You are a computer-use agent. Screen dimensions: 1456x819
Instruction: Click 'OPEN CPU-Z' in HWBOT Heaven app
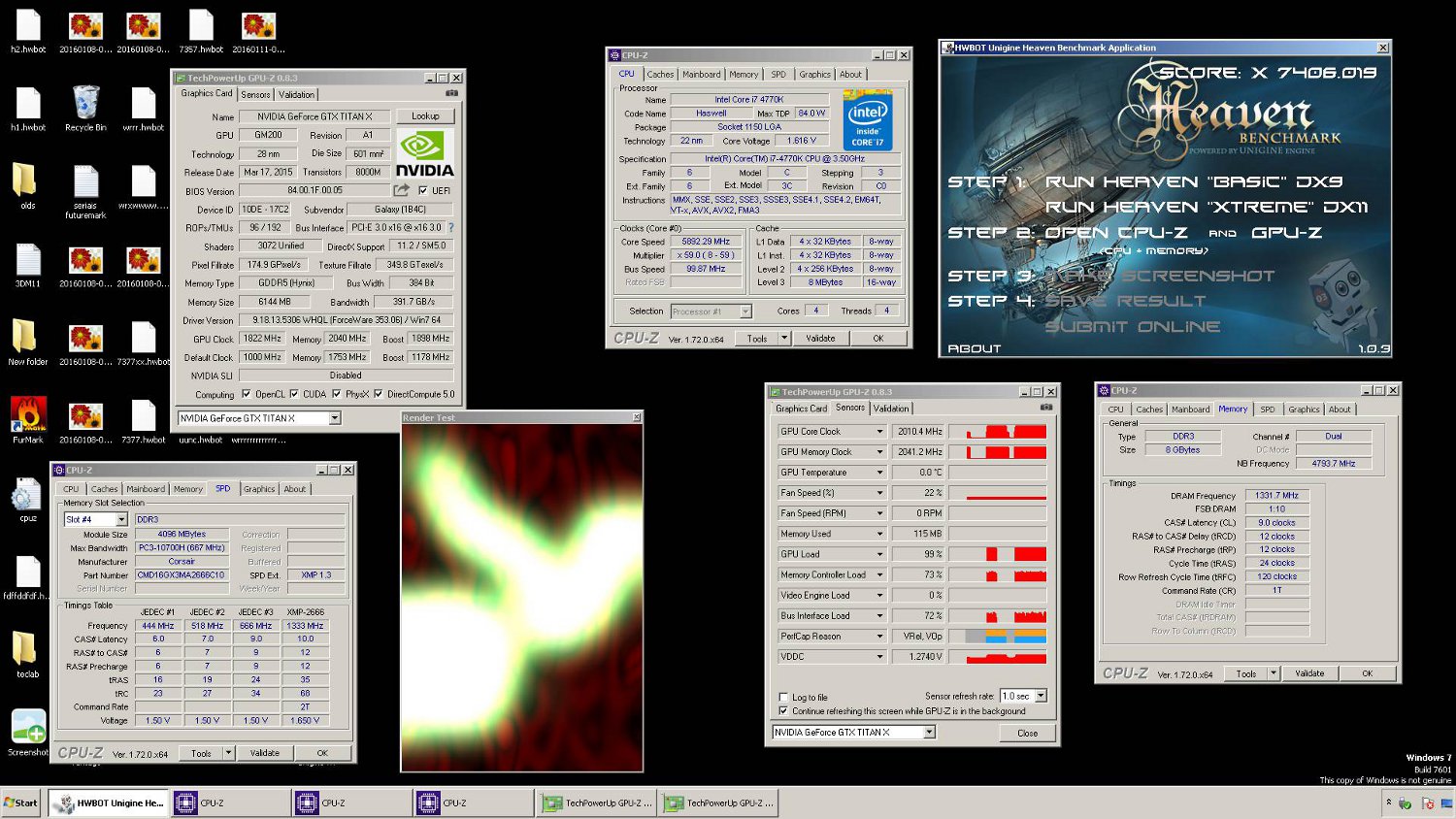point(1116,233)
